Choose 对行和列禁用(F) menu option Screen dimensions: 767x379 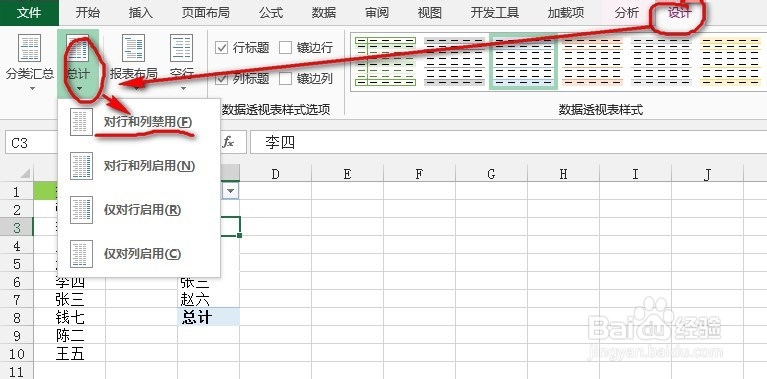[x=139, y=122]
